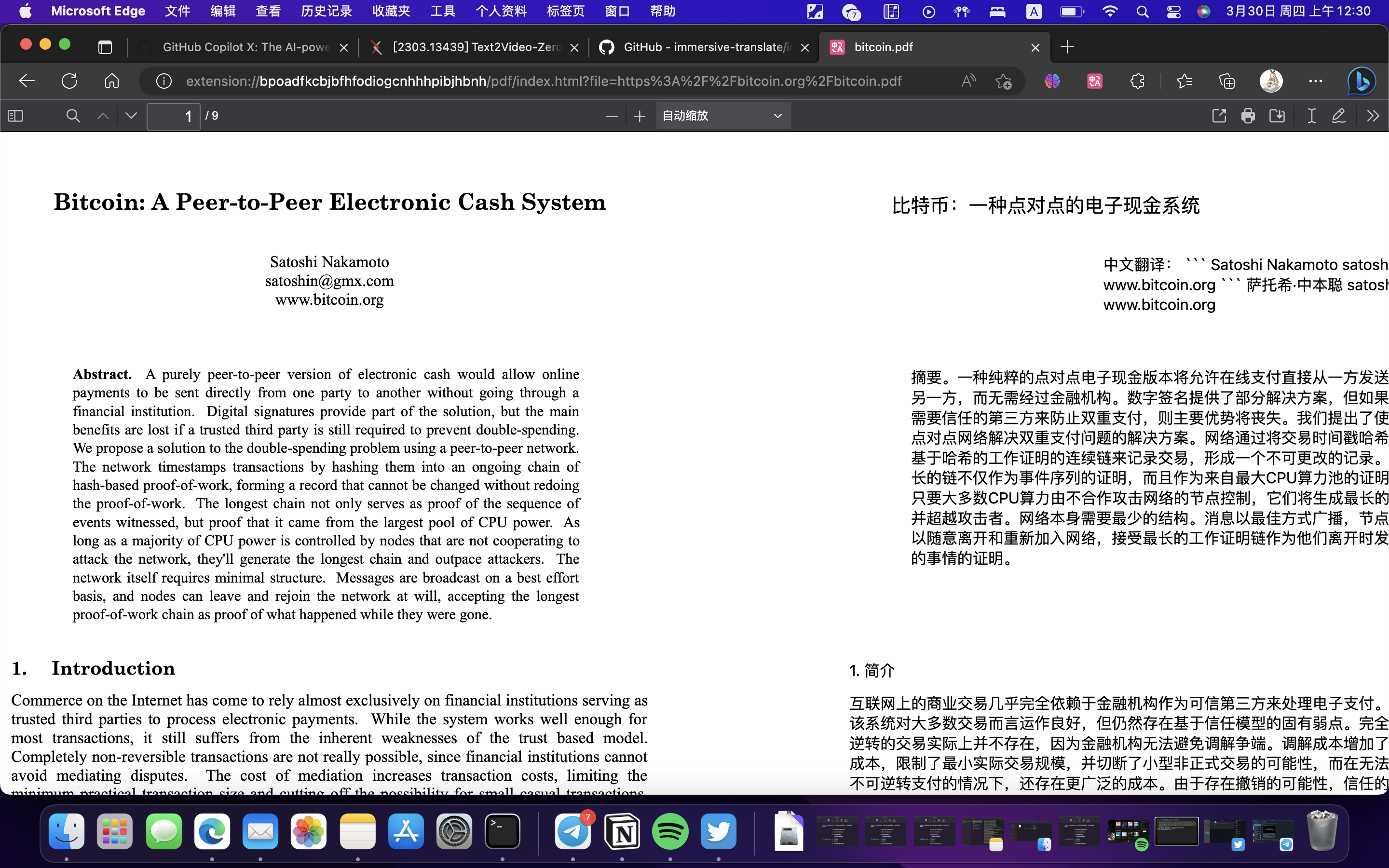Open Edge settings and more menu
Image resolution: width=1389 pixels, height=868 pixels.
coord(1315,81)
